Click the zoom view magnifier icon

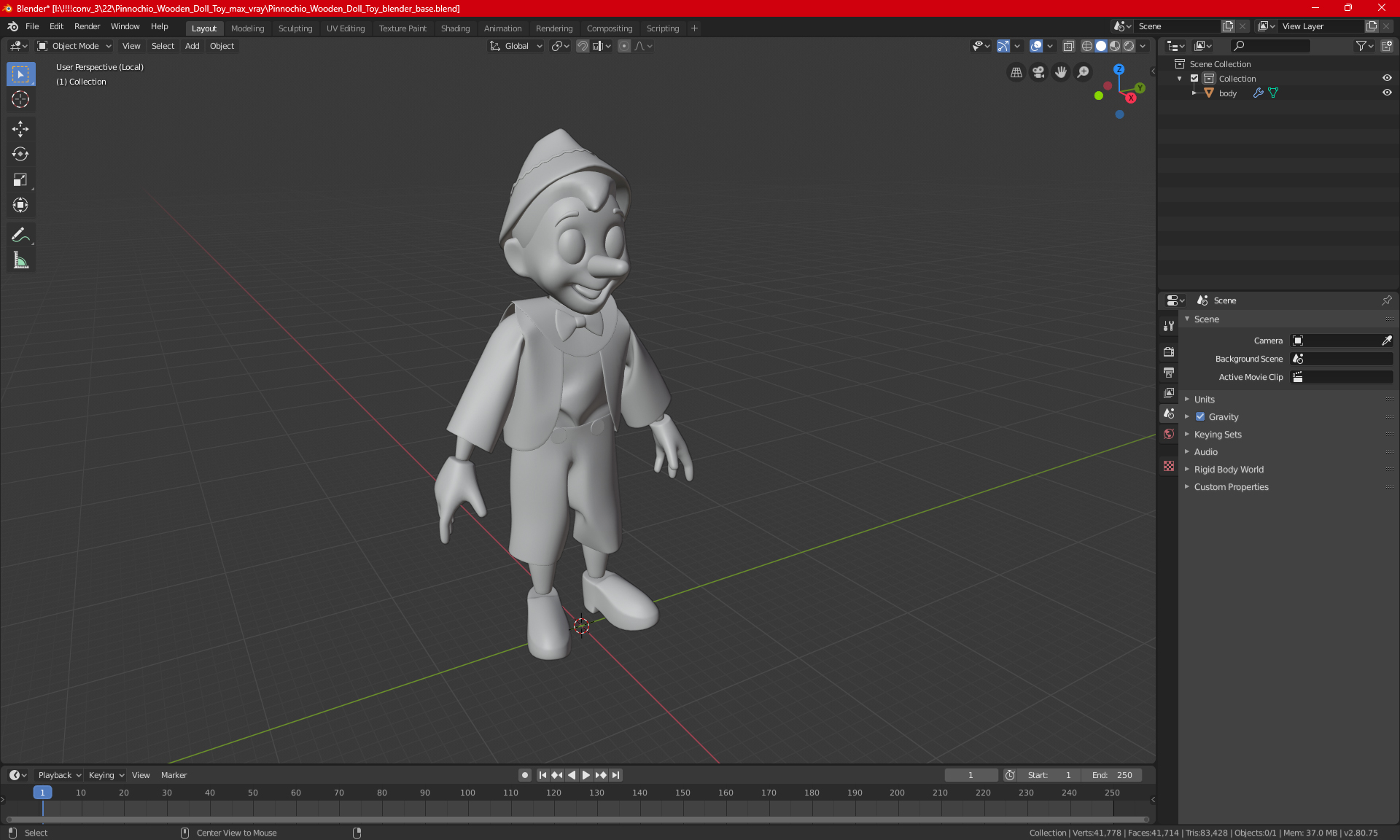[x=1084, y=72]
